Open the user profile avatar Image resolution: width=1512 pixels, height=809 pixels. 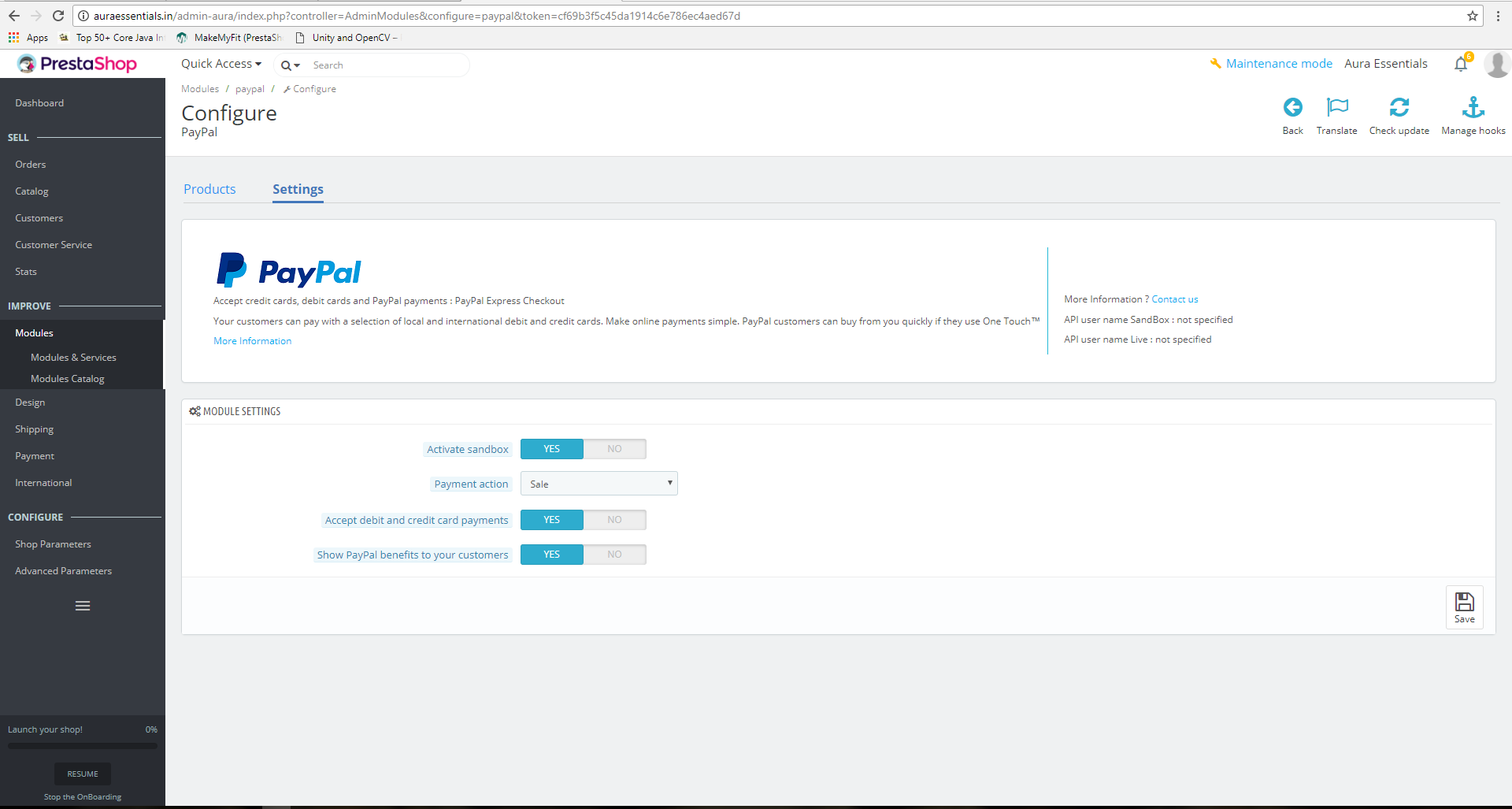pos(1497,64)
